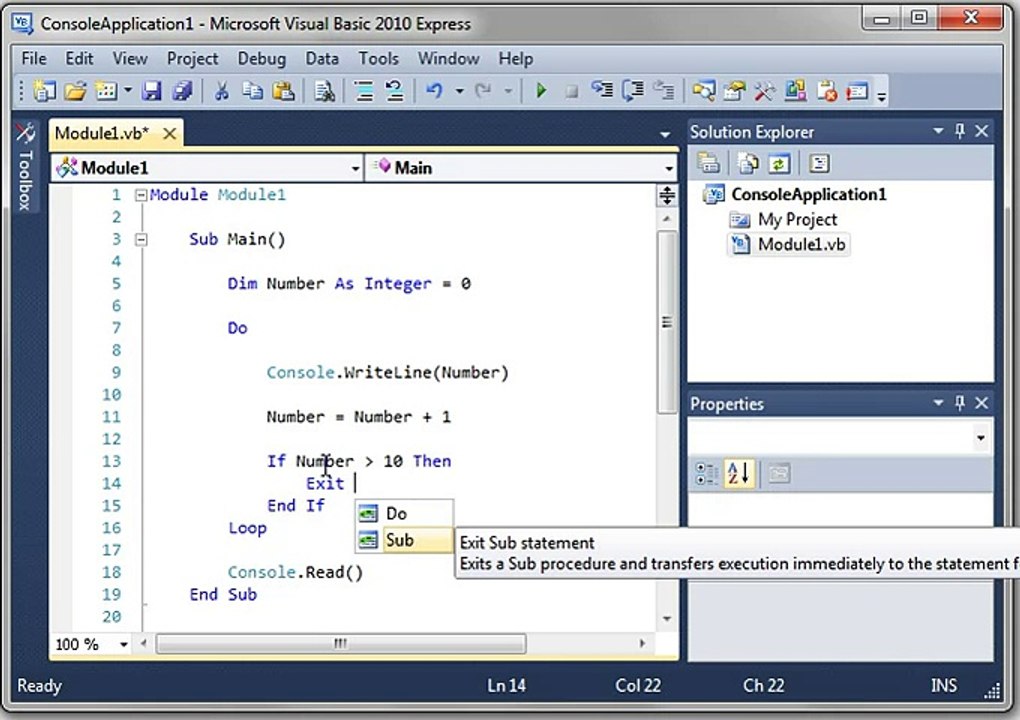Open the Main method name combo box
Viewport: 1020px width, 720px height.
pyautogui.click(x=521, y=168)
